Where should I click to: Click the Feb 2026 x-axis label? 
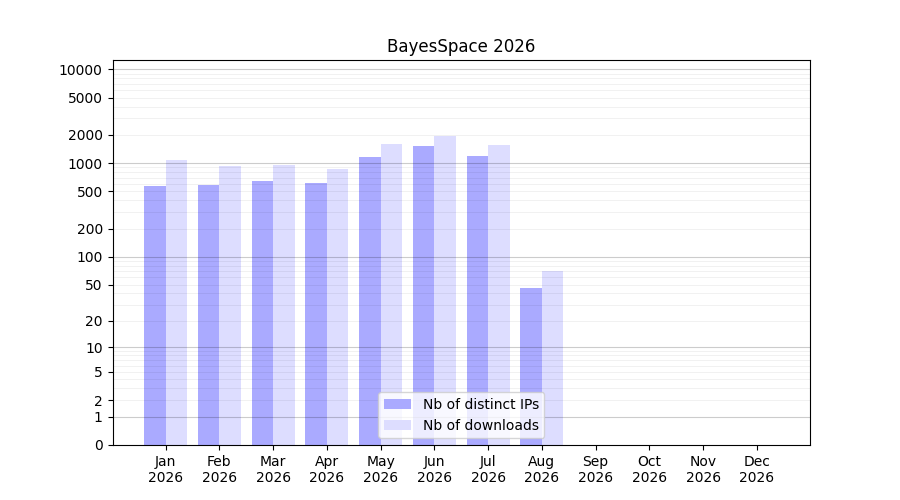coord(219,469)
